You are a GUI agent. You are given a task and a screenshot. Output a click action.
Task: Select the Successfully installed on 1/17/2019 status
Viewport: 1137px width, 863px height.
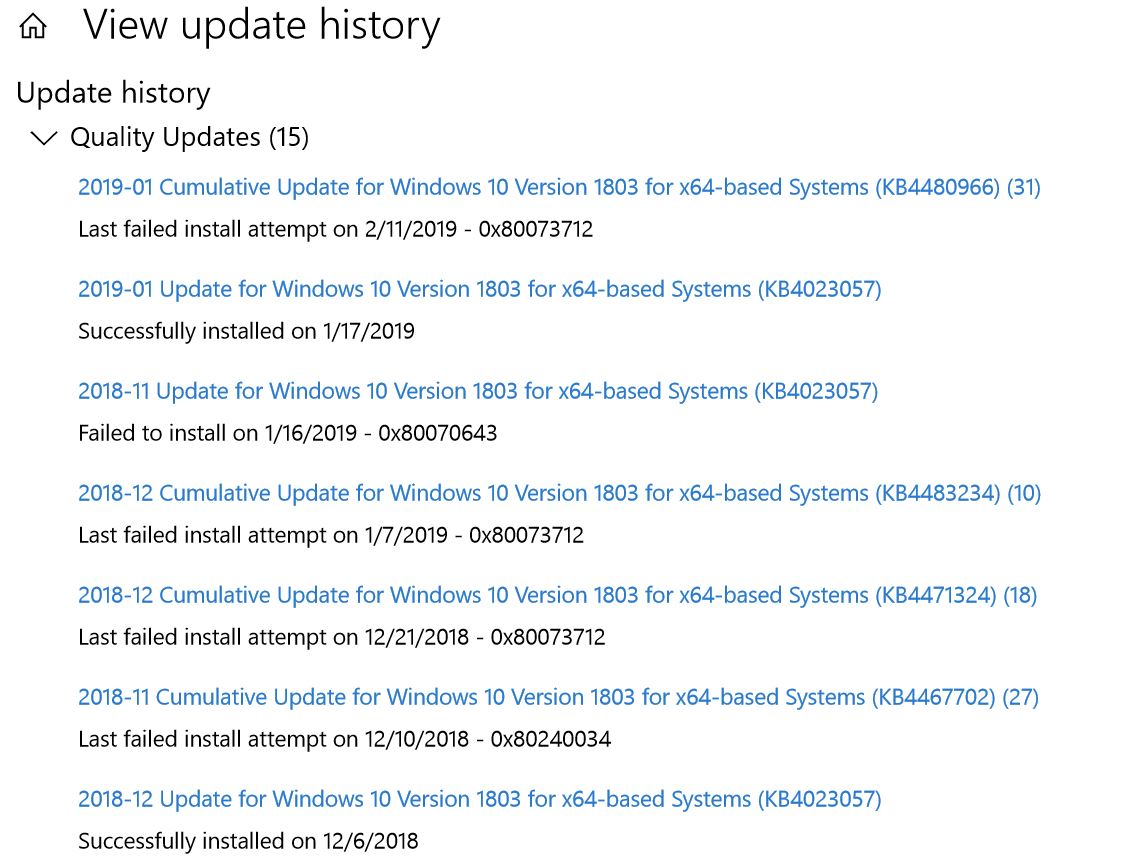click(x=246, y=331)
